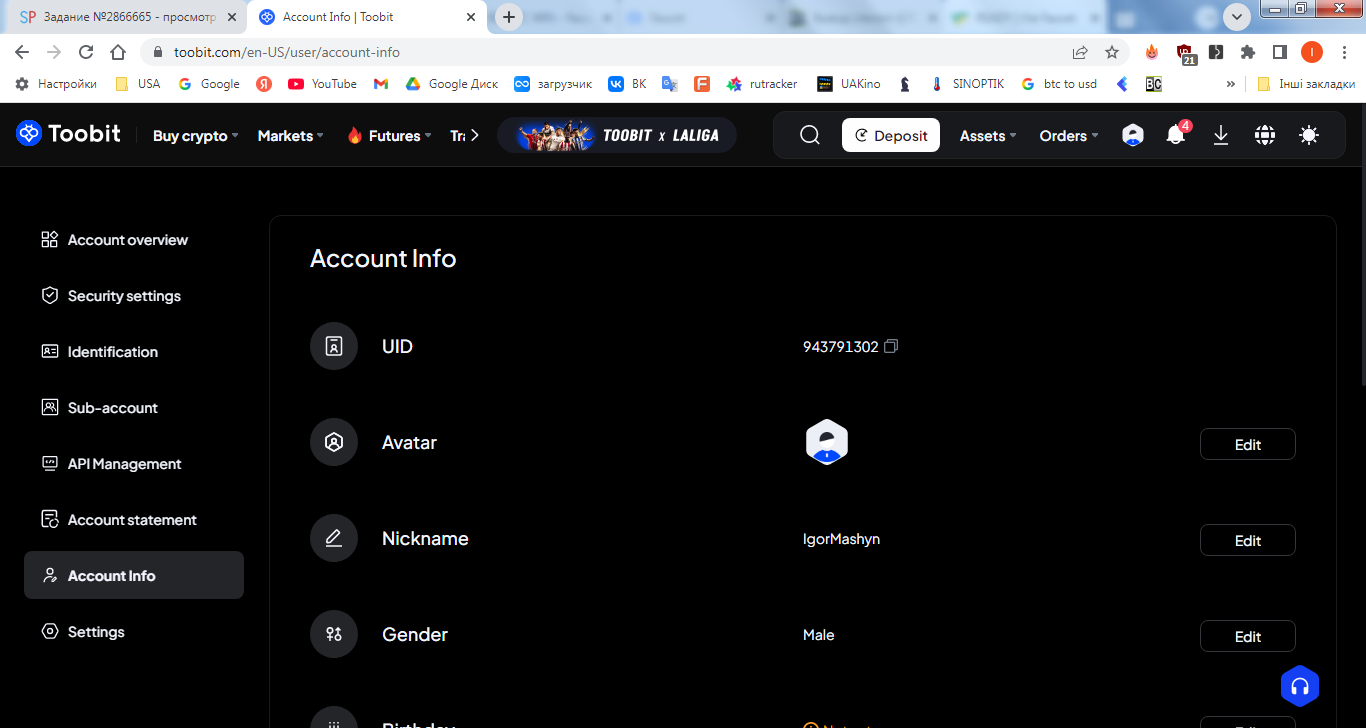The image size is (1366, 728).
Task: Expand the Markets menu
Action: point(290,136)
